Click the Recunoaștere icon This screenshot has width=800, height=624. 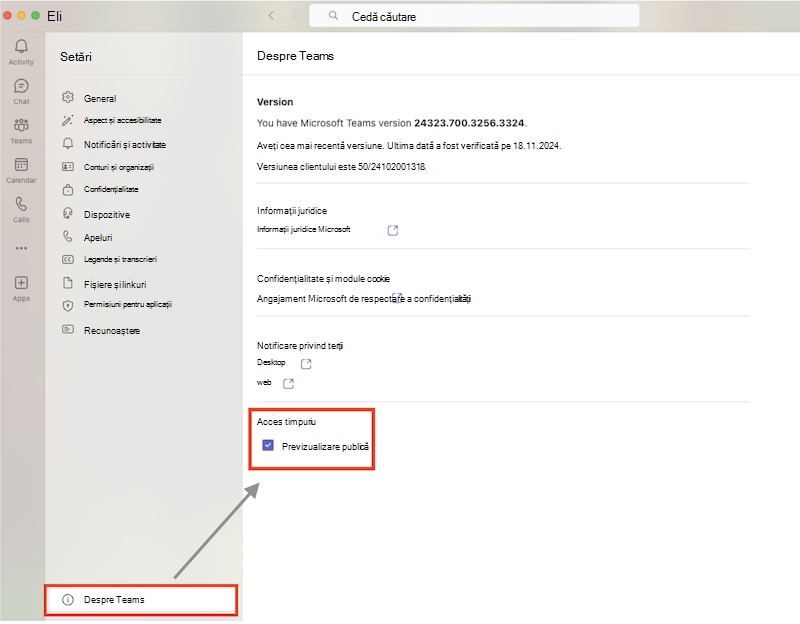[x=68, y=329]
